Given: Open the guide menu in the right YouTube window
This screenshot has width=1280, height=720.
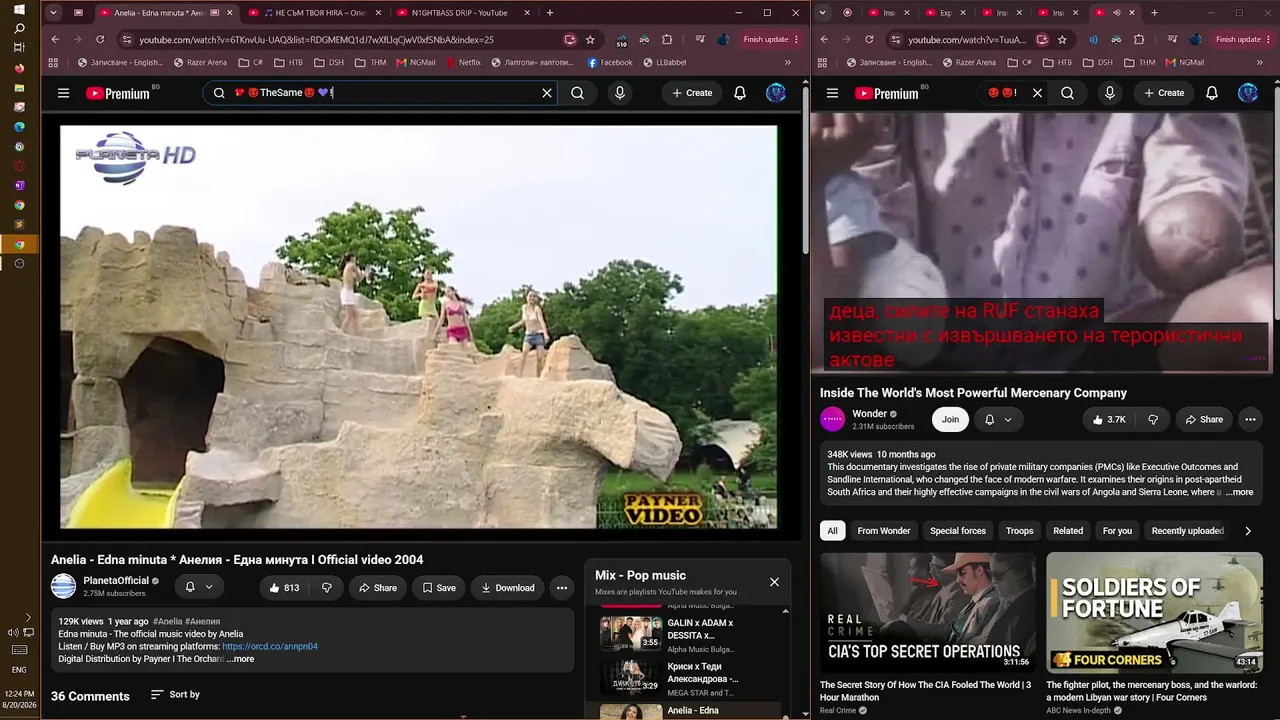Looking at the screenshot, I should (833, 93).
